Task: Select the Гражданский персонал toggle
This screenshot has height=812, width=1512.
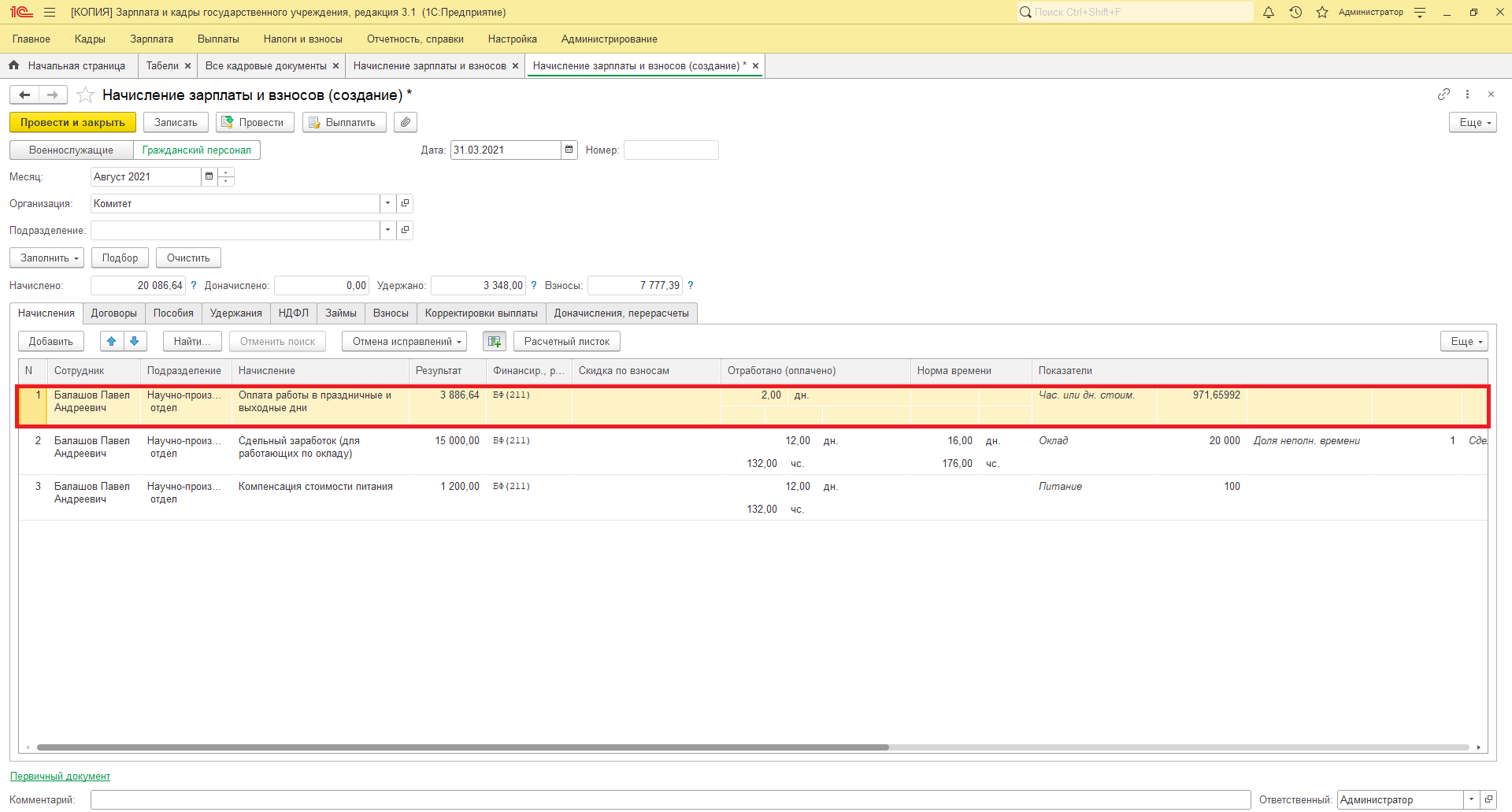Action: point(197,150)
